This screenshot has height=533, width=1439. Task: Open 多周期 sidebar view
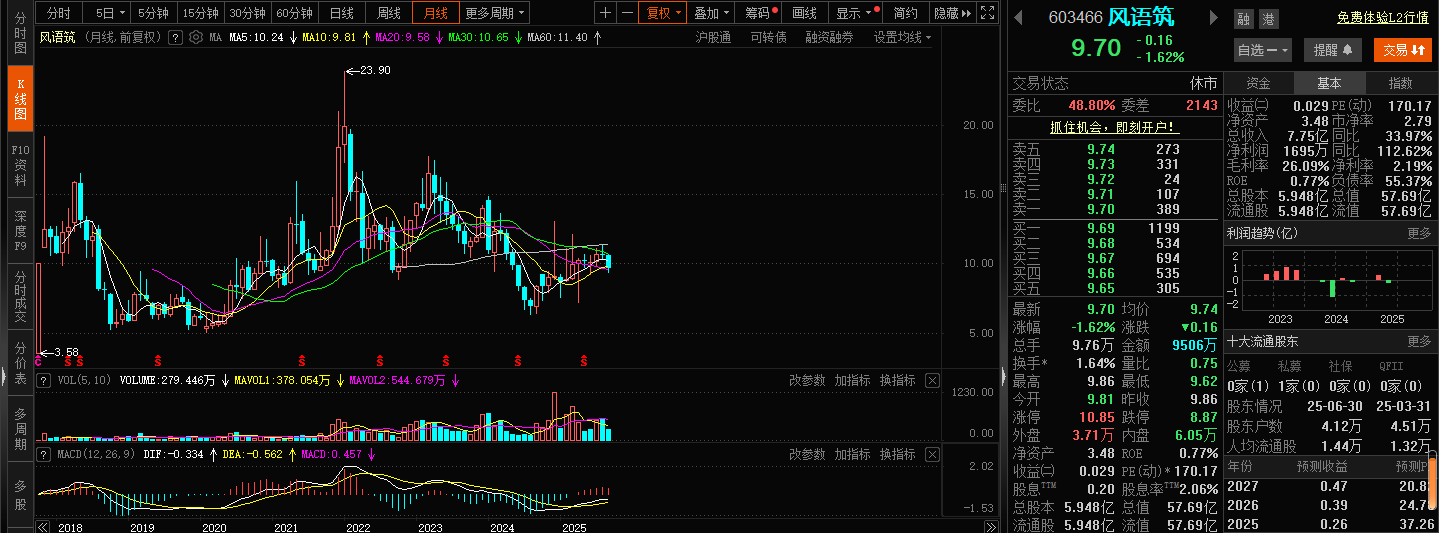(x=20, y=428)
